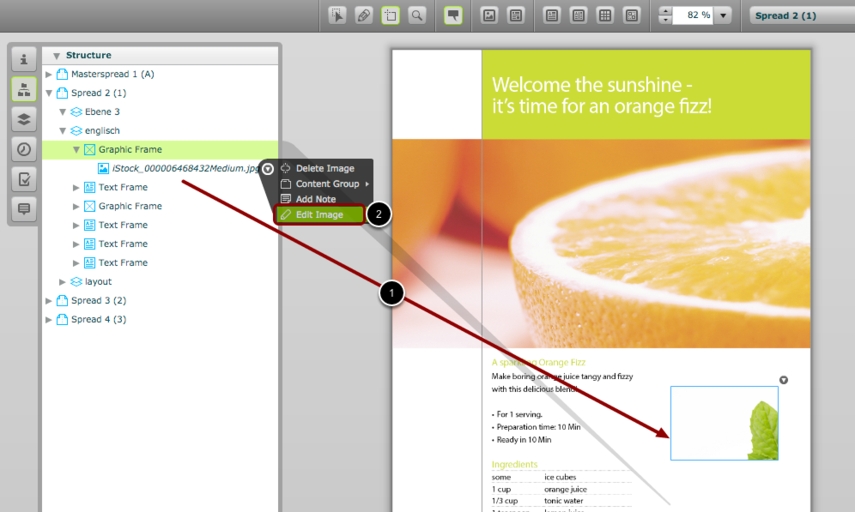Image resolution: width=855 pixels, height=512 pixels.
Task: Open the info panel in the sidebar
Action: (x=24, y=59)
